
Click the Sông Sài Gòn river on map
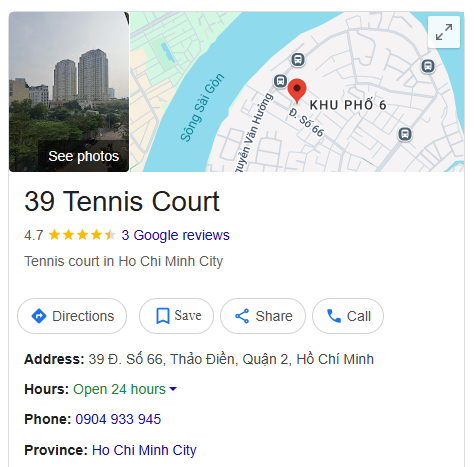tap(202, 107)
